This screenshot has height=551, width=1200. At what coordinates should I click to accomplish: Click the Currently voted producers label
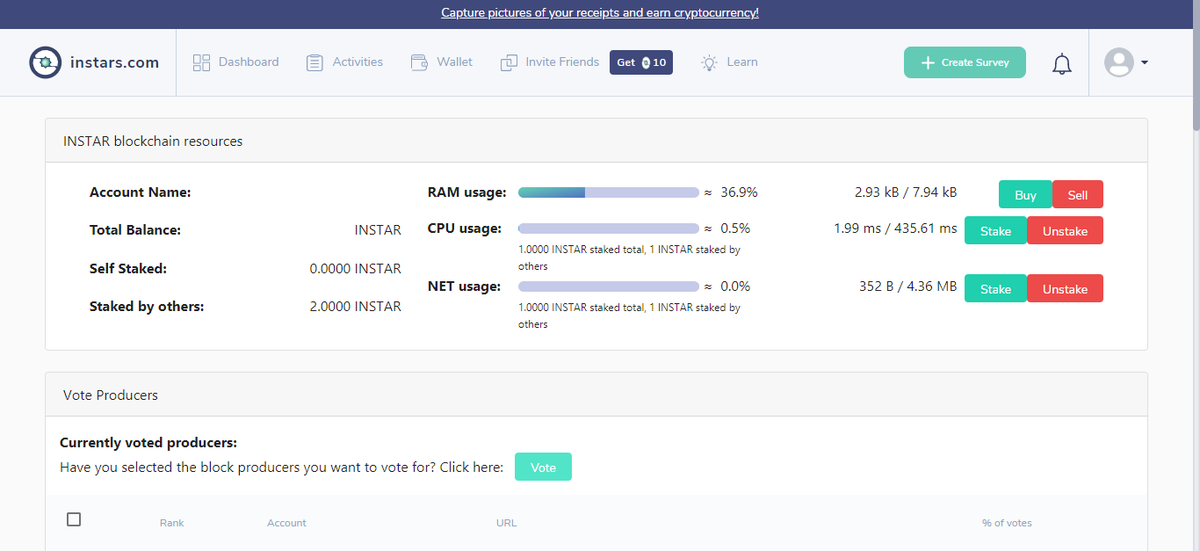pyautogui.click(x=148, y=442)
